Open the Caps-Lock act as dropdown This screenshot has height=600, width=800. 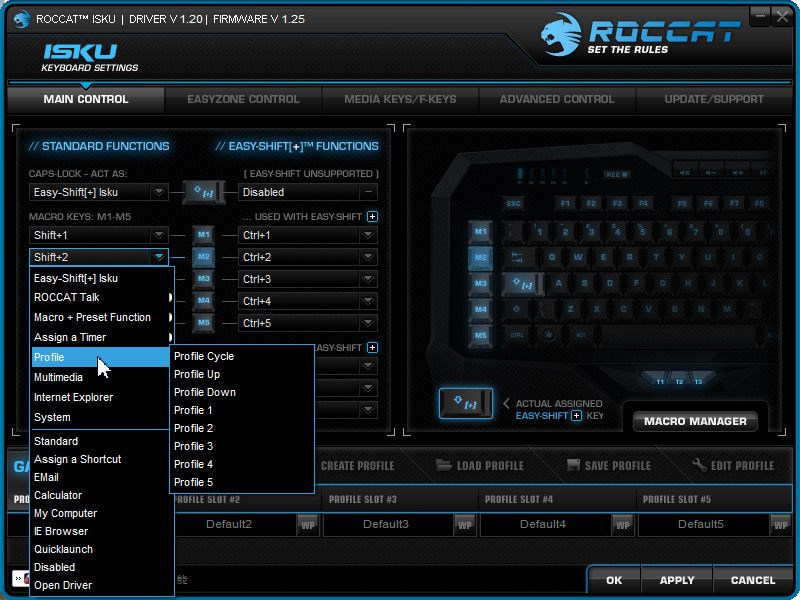point(159,192)
